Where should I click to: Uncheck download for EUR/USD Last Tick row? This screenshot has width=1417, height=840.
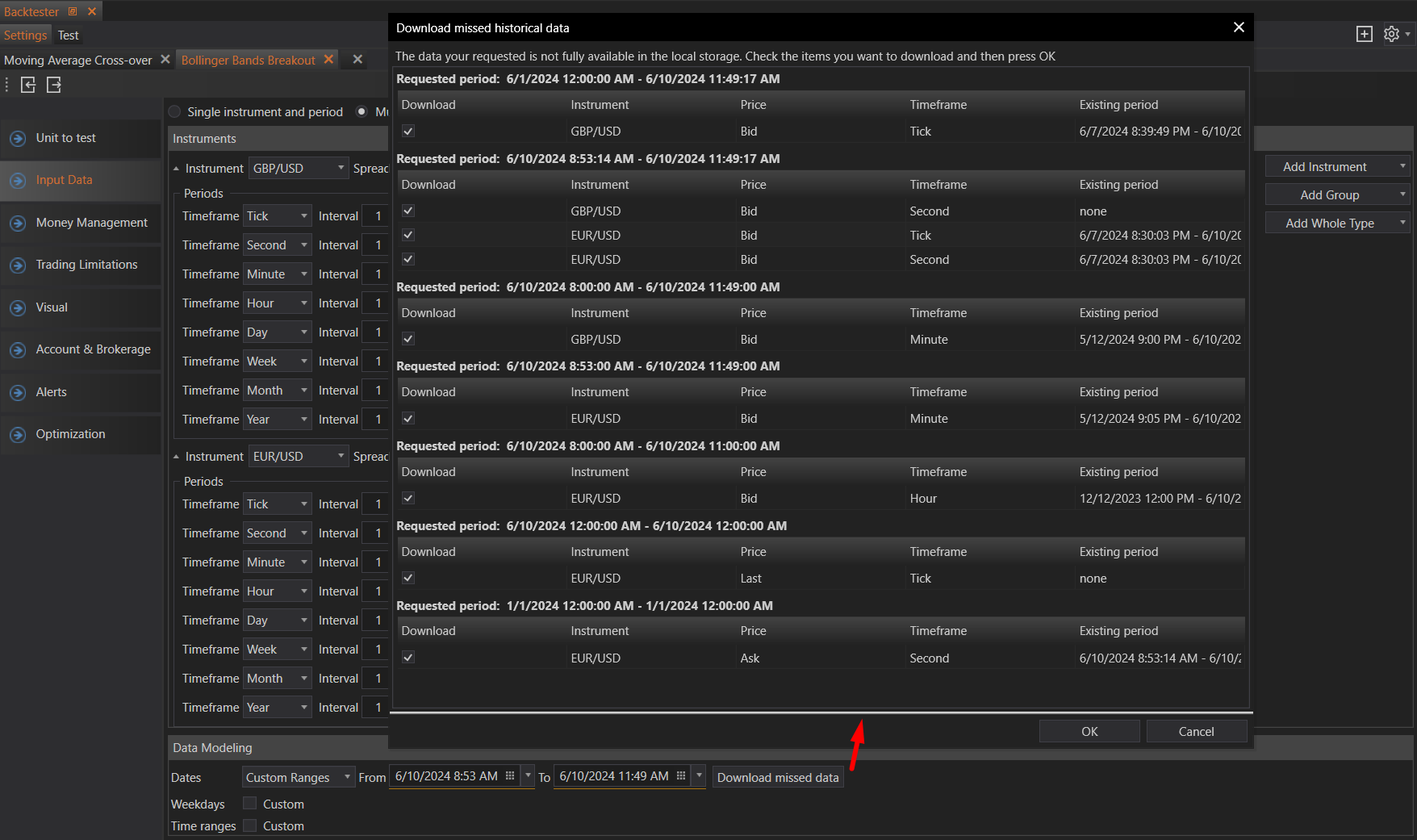coord(408,579)
